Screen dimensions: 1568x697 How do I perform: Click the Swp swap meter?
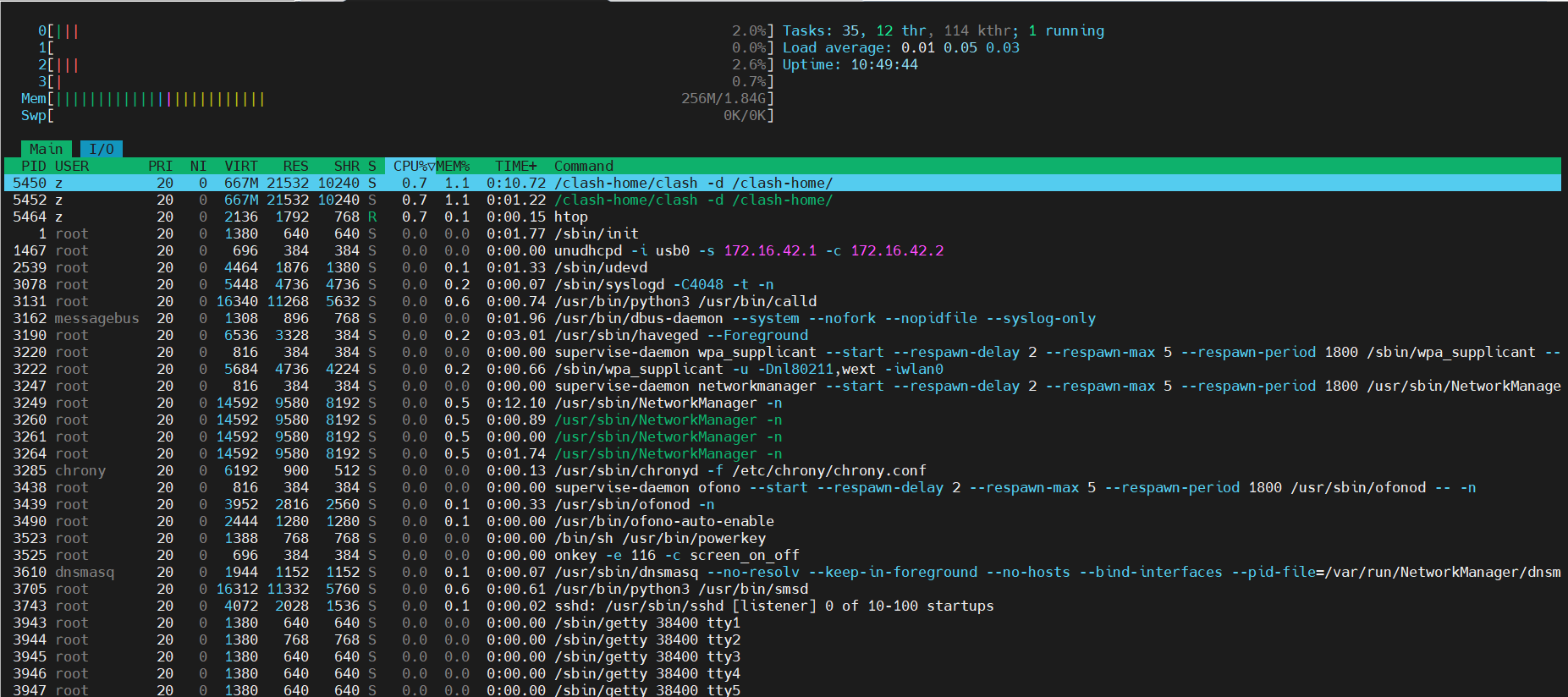click(398, 115)
